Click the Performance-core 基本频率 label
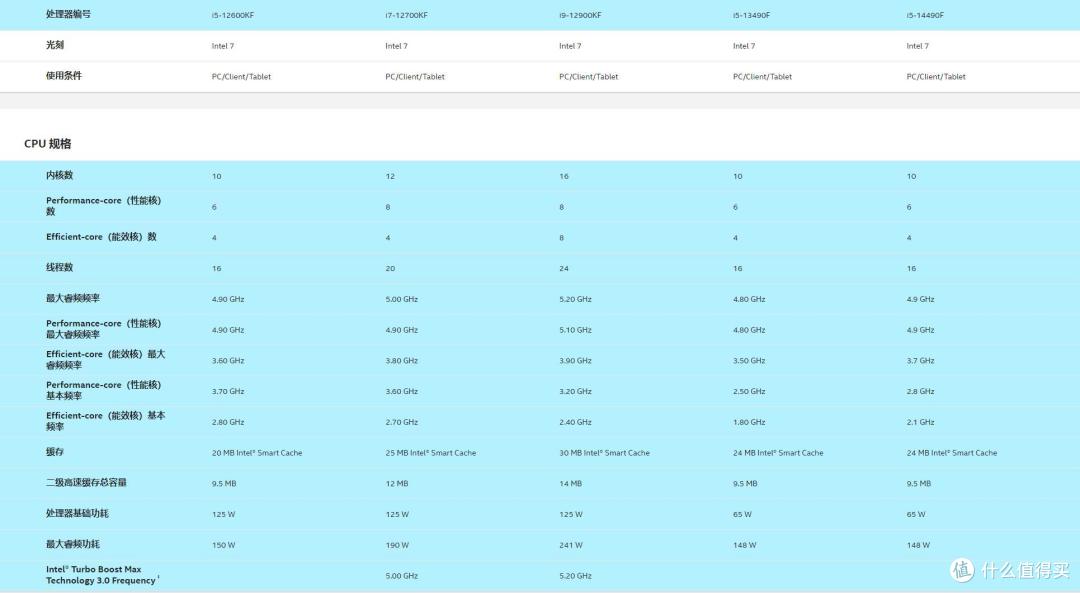The image size is (1080, 593). (103, 391)
